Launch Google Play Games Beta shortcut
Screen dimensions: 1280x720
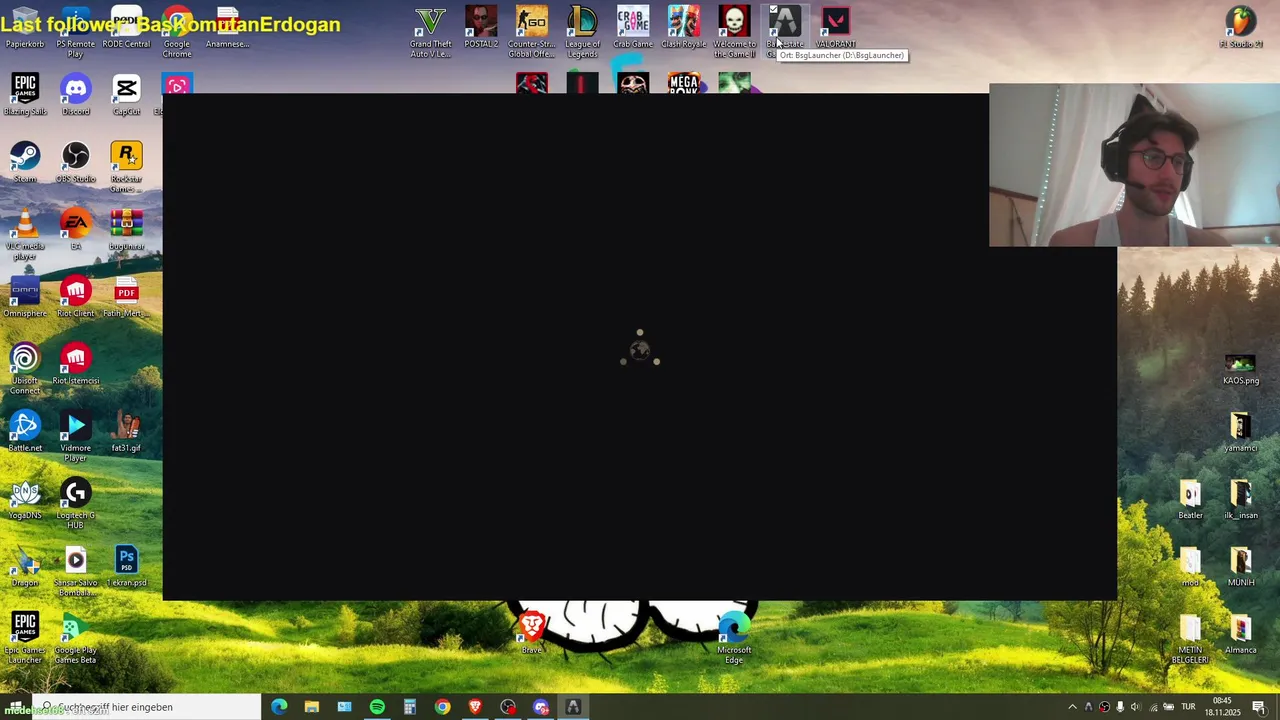(75, 637)
